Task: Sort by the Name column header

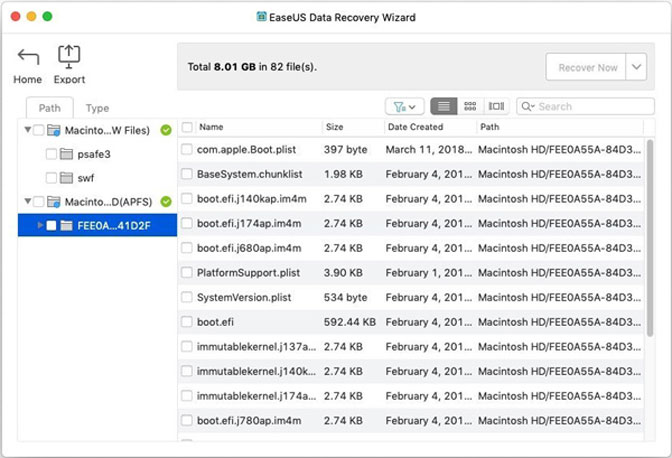Action: point(211,127)
